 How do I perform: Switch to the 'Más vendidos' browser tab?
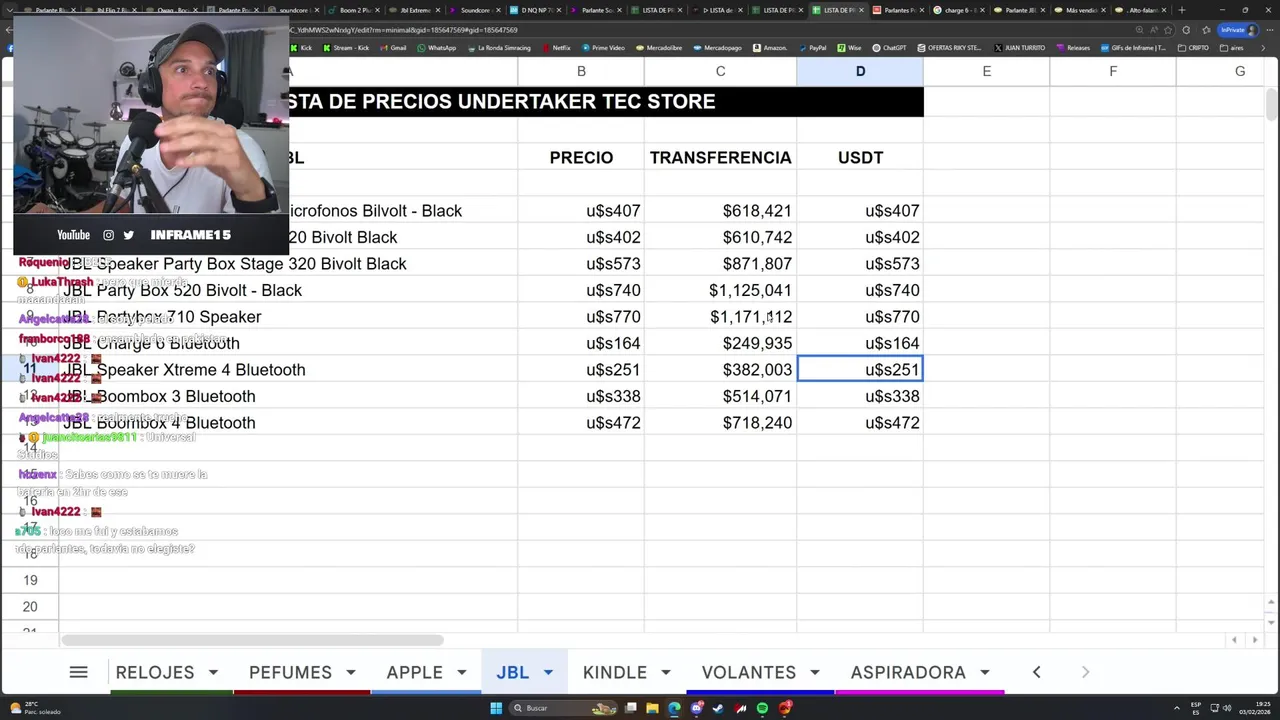point(1079,10)
